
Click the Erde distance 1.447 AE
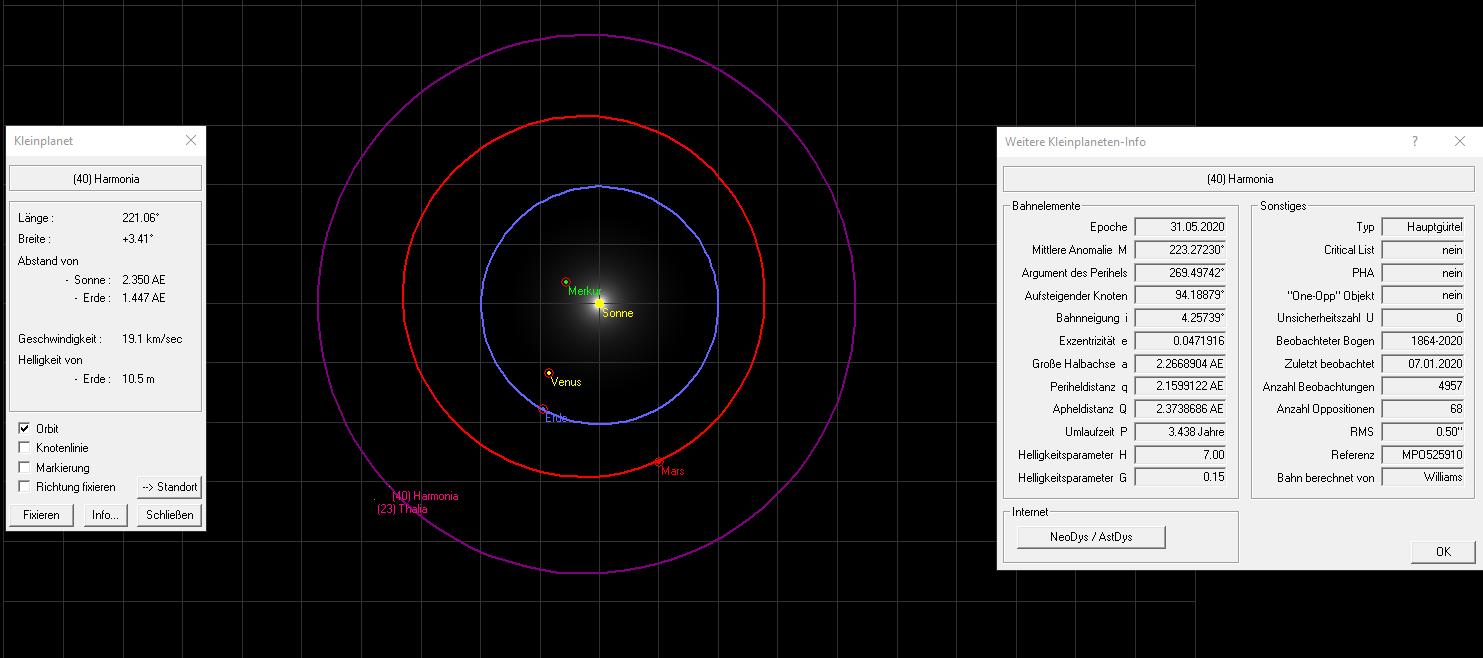point(143,298)
